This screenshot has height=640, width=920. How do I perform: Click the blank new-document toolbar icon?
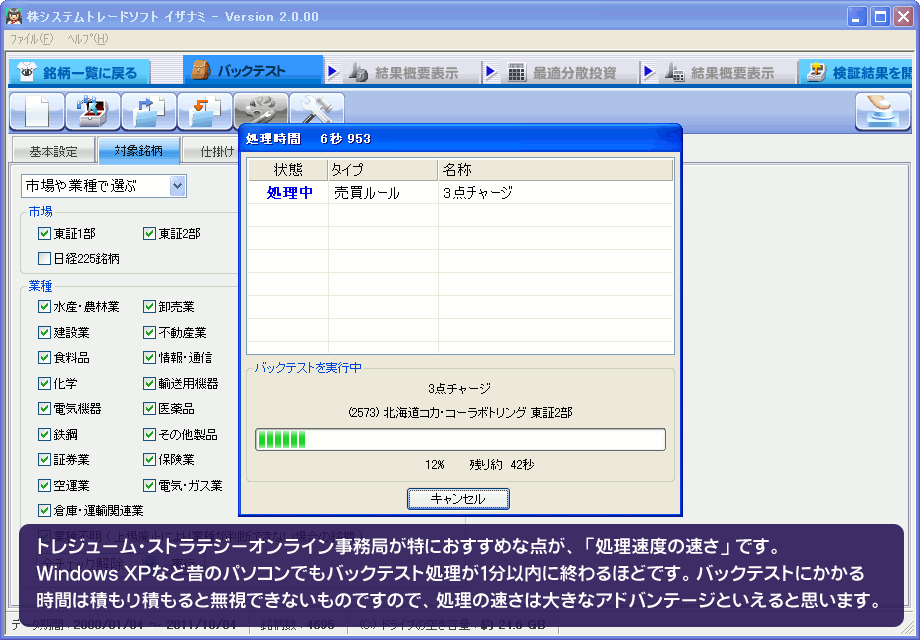click(x=37, y=111)
